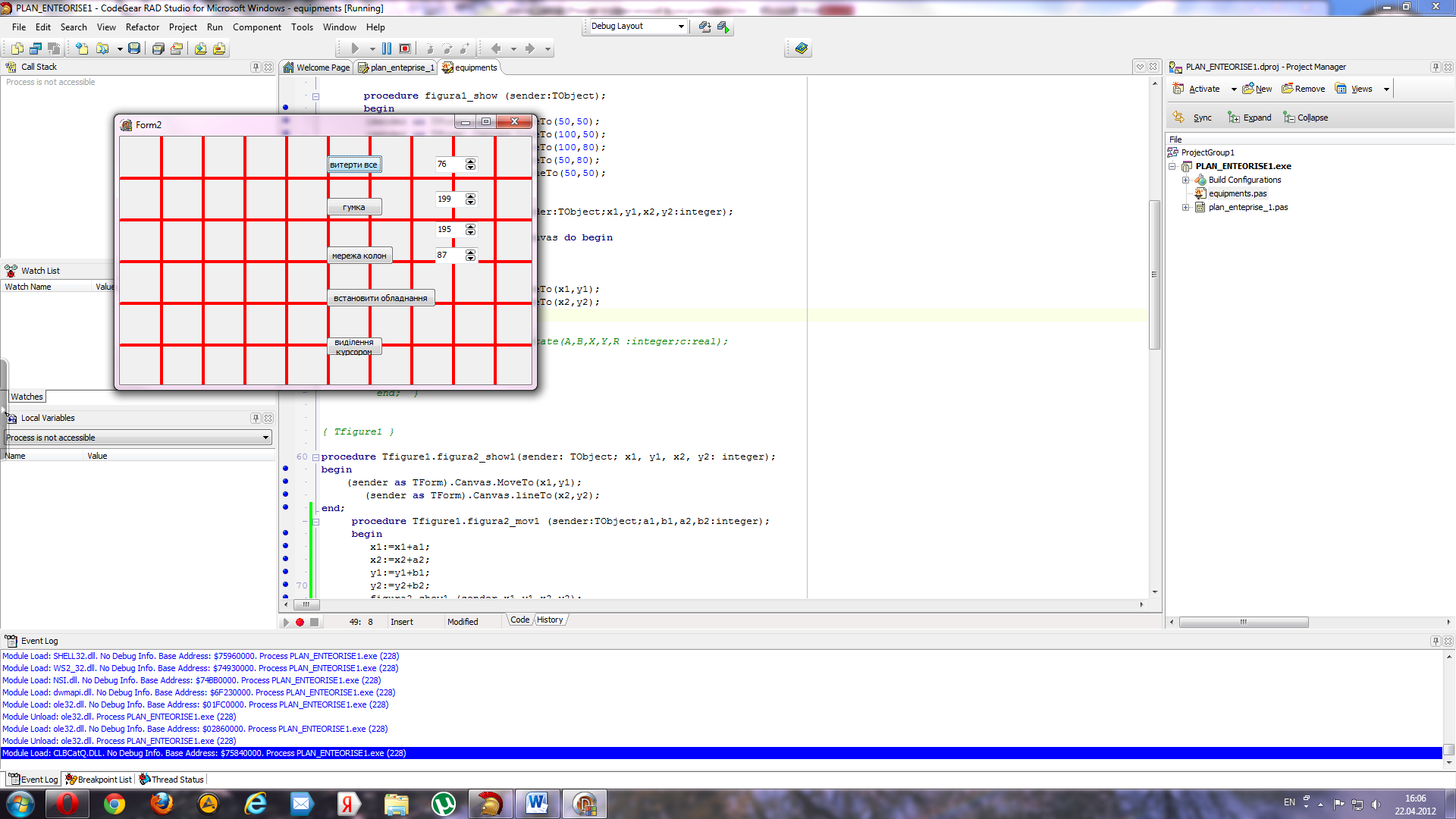
Task: Click the 'витерти все' button in Form2
Action: point(354,165)
